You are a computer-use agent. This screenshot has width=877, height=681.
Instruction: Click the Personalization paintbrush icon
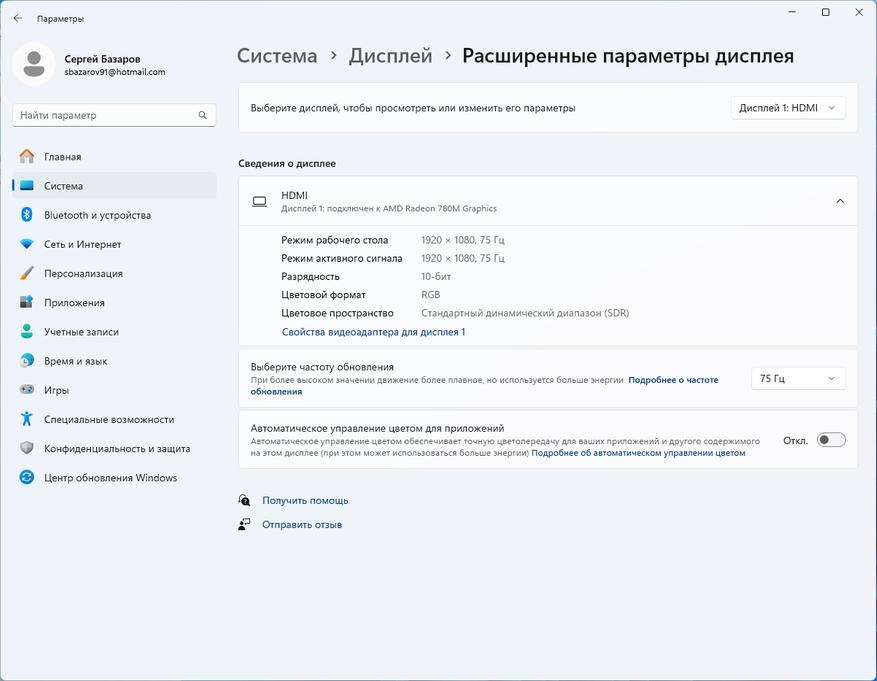pyautogui.click(x=26, y=273)
